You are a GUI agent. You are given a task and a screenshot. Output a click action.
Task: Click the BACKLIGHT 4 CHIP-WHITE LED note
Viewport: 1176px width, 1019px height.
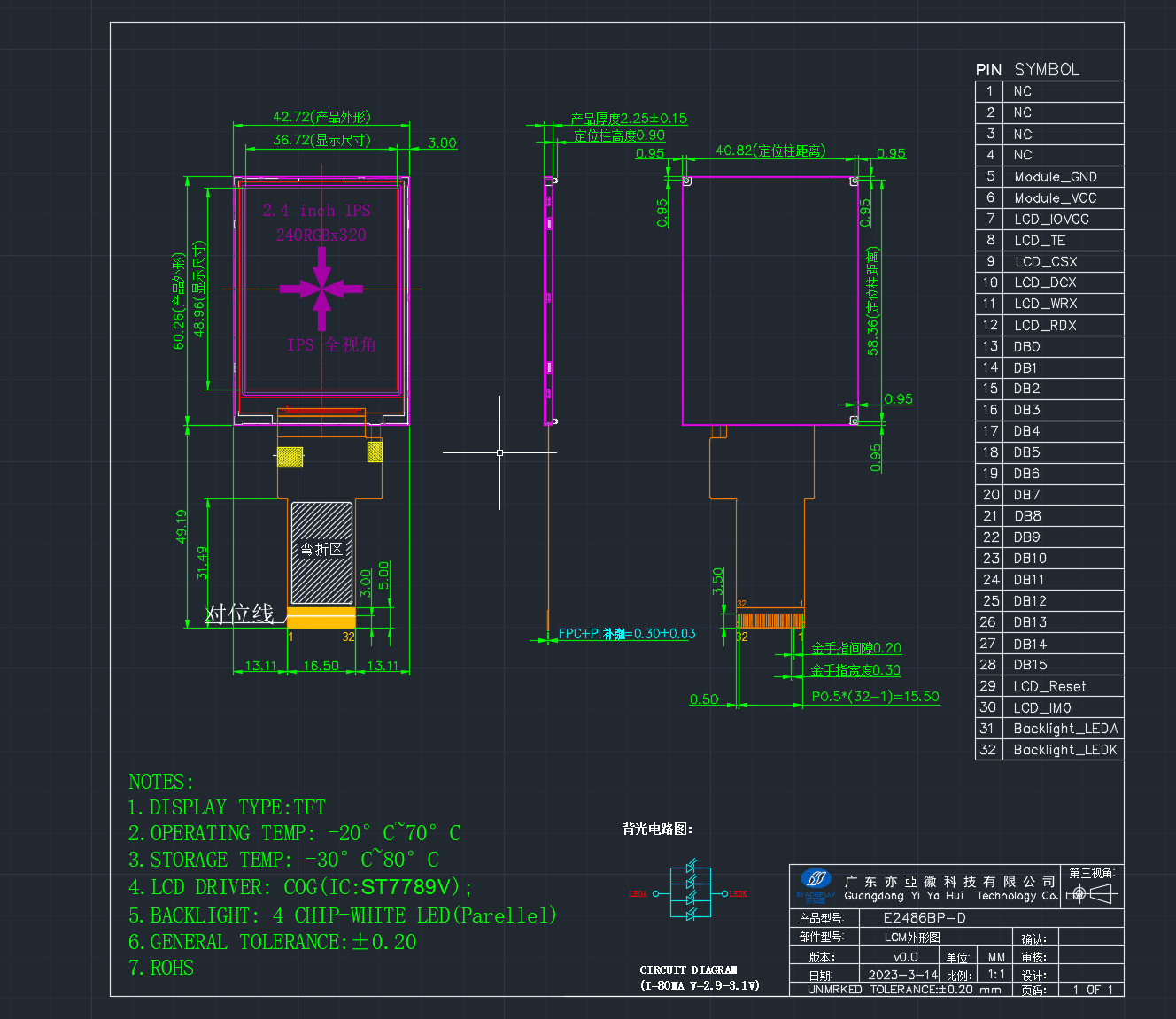[343, 915]
